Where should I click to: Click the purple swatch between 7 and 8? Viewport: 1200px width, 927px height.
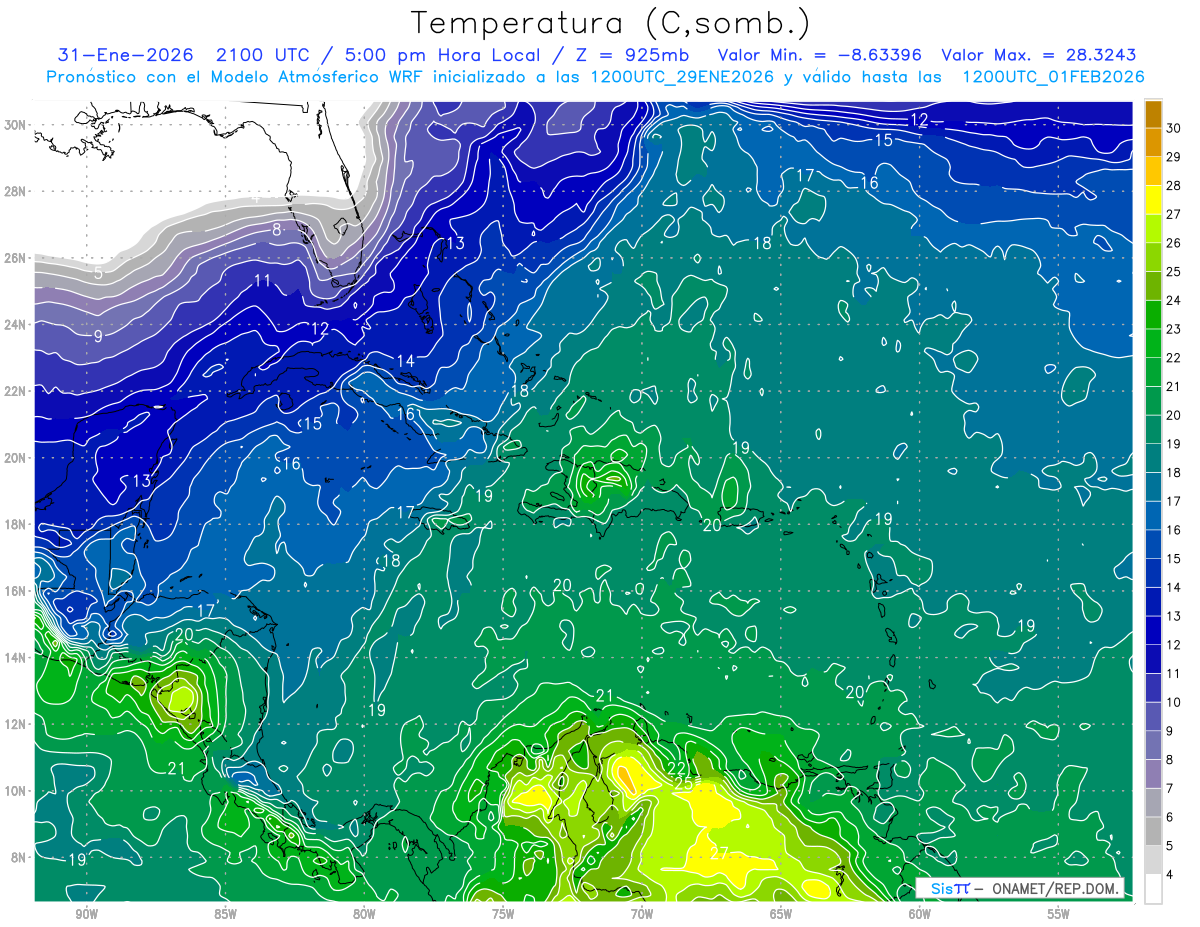click(1153, 774)
